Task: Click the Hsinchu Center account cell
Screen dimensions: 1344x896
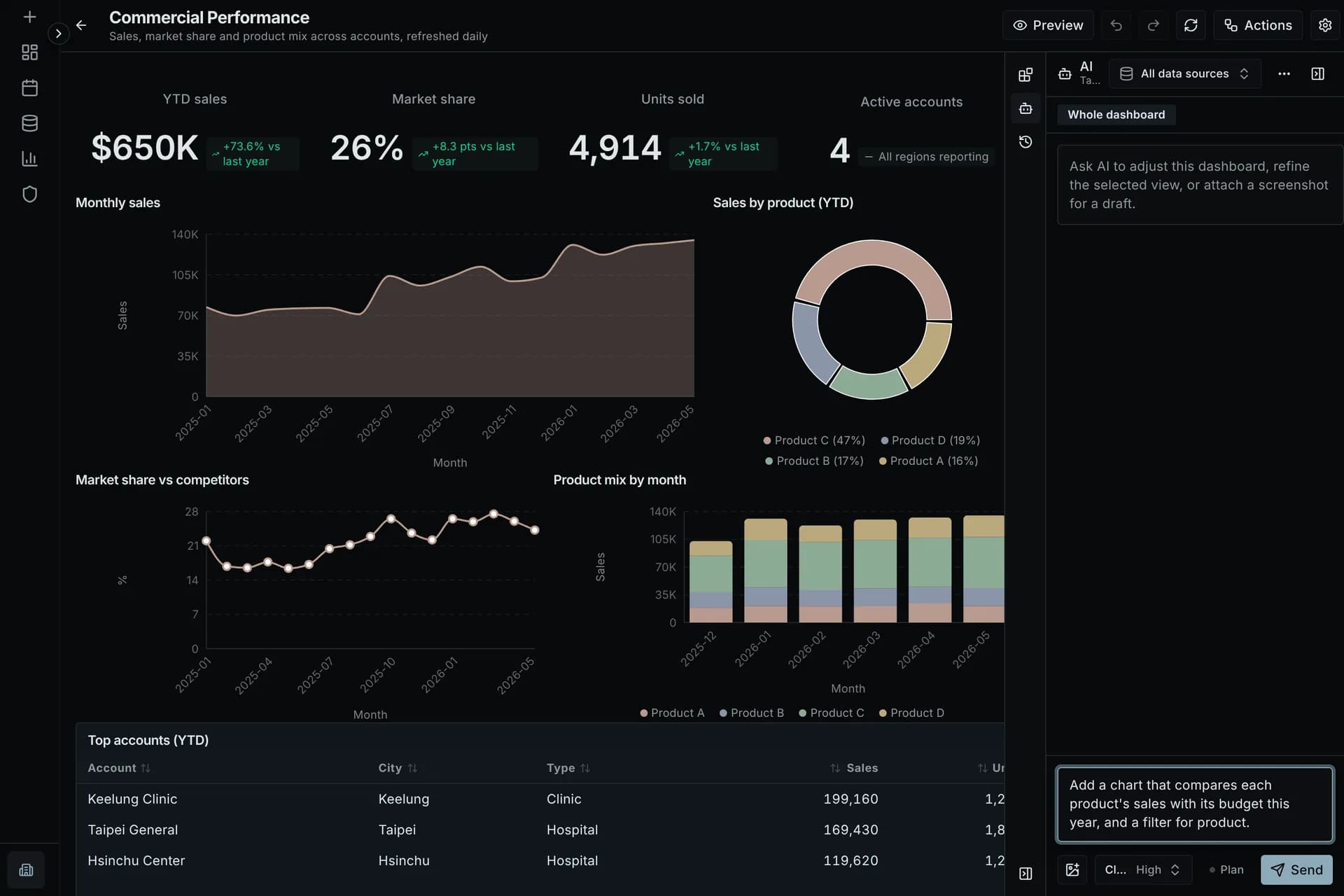Action: click(136, 860)
